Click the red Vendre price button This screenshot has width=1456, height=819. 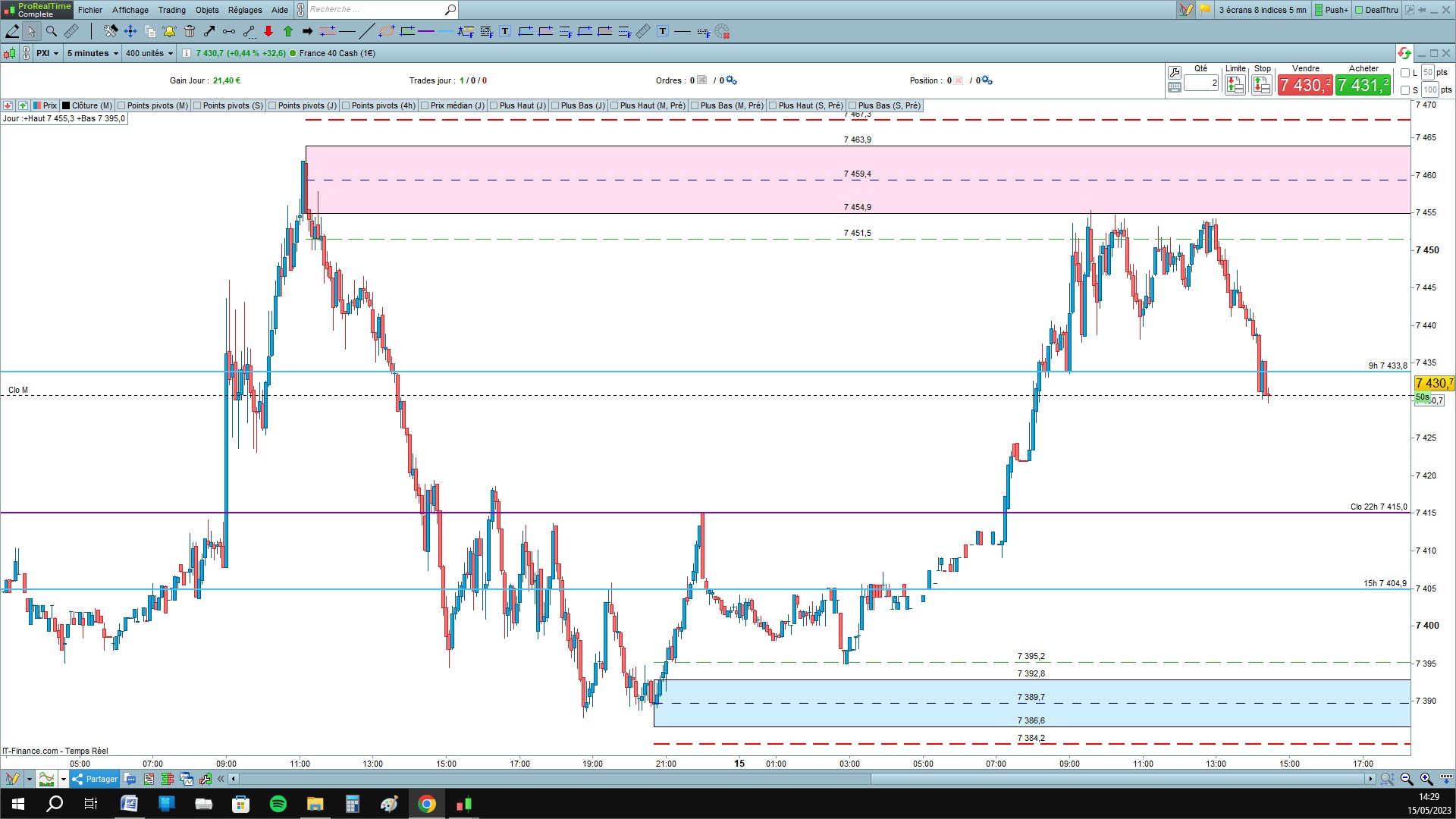pyautogui.click(x=1304, y=85)
